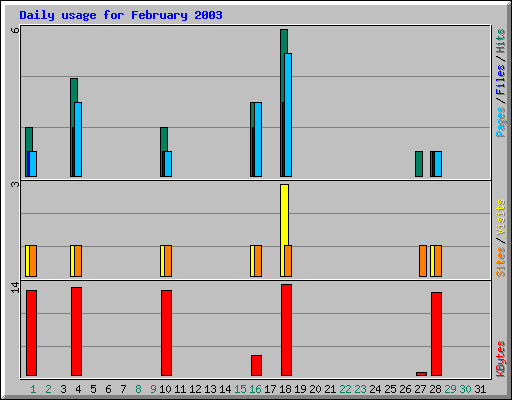Click the x-axis day number 10
Viewport: 512px width, 400px height.
165,389
